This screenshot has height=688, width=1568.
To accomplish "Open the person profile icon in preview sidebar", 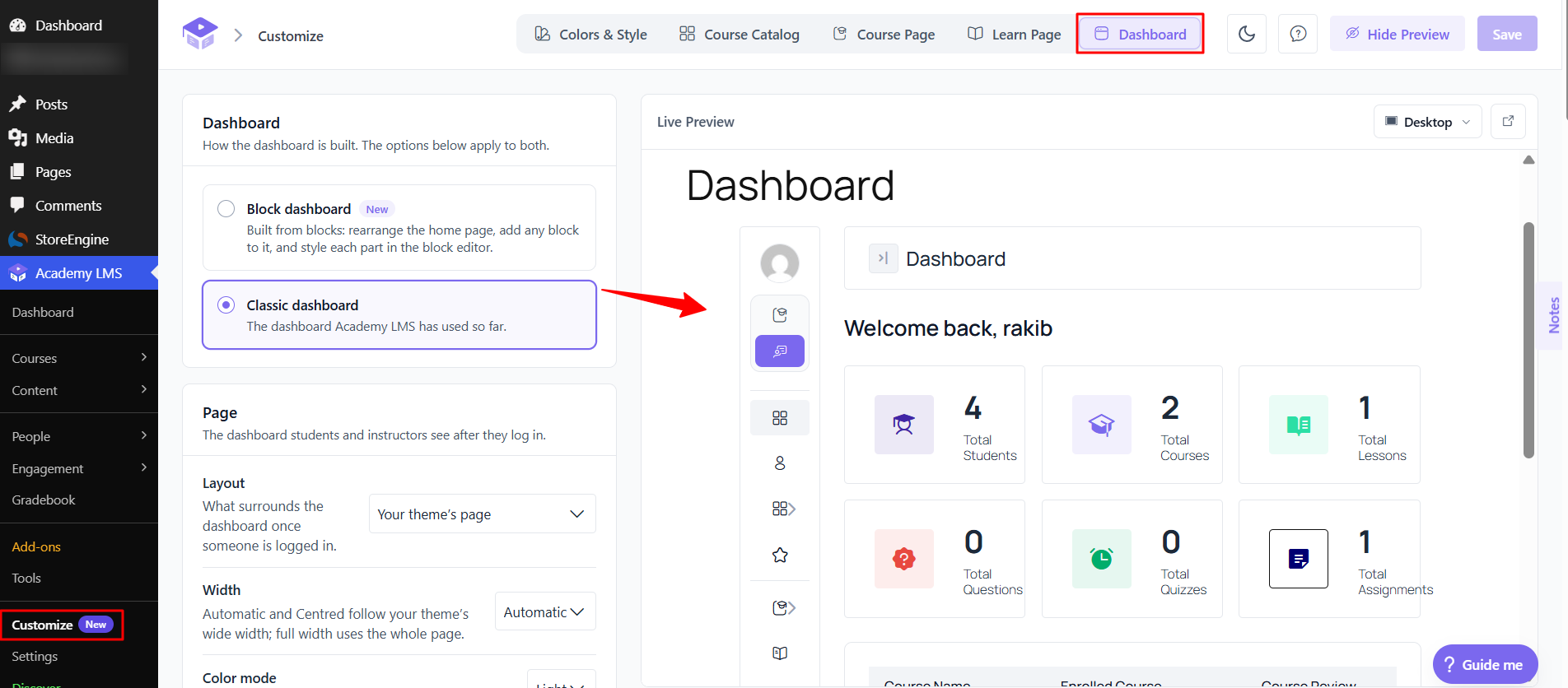I will [780, 463].
